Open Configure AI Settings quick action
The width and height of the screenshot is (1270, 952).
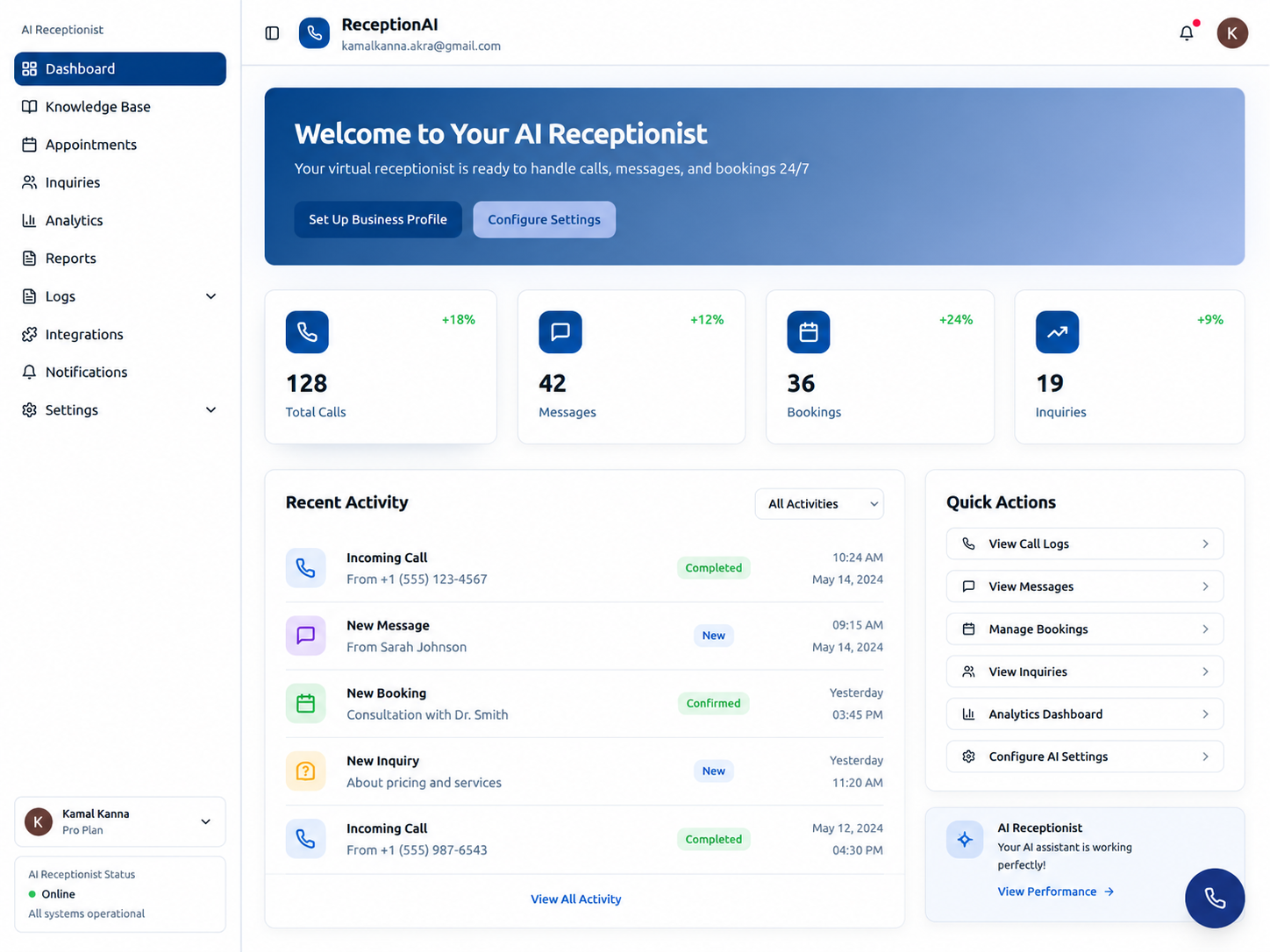(1085, 757)
